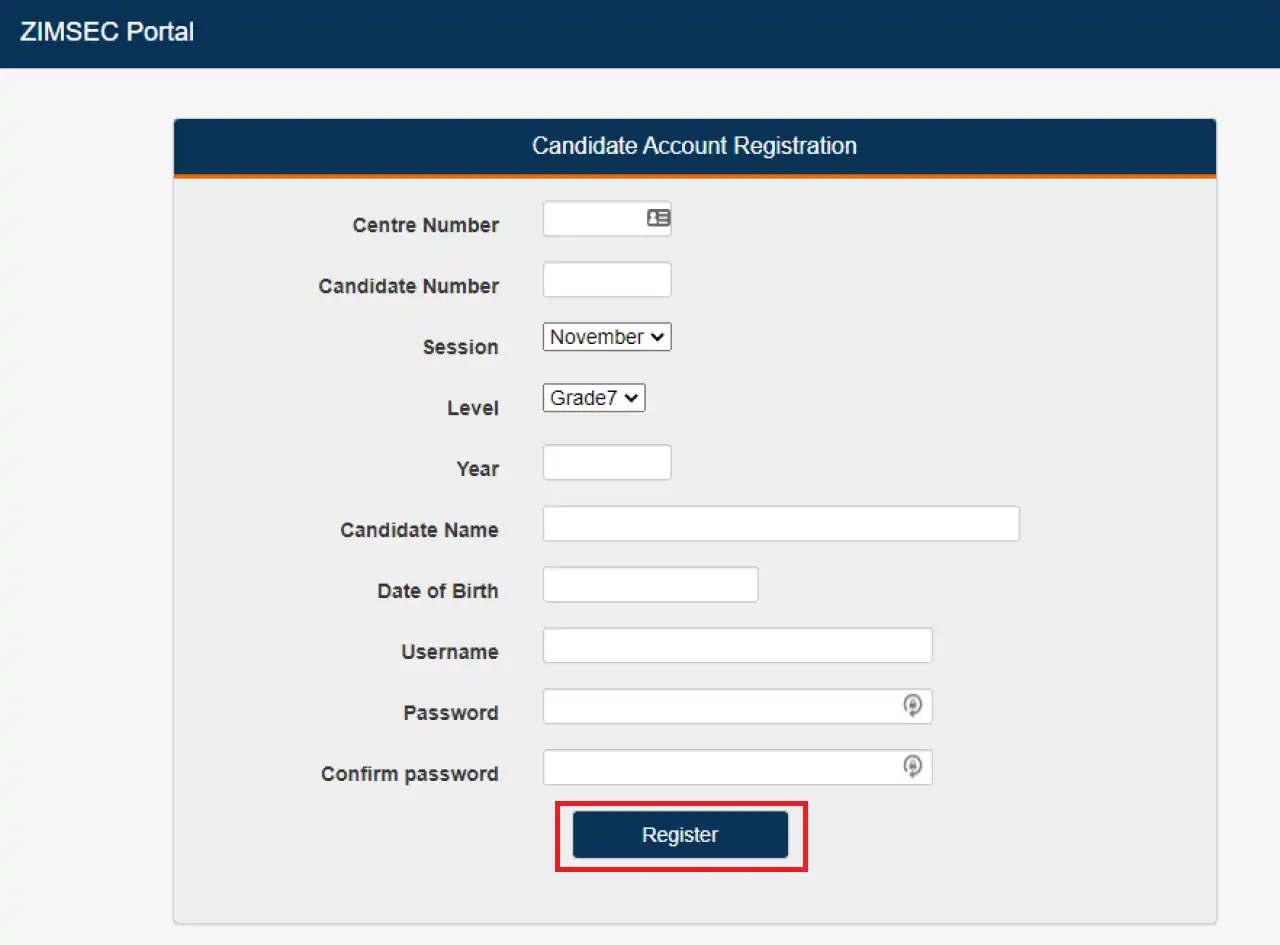Image resolution: width=1280 pixels, height=945 pixels.
Task: Click the Level label text
Action: 473,408
